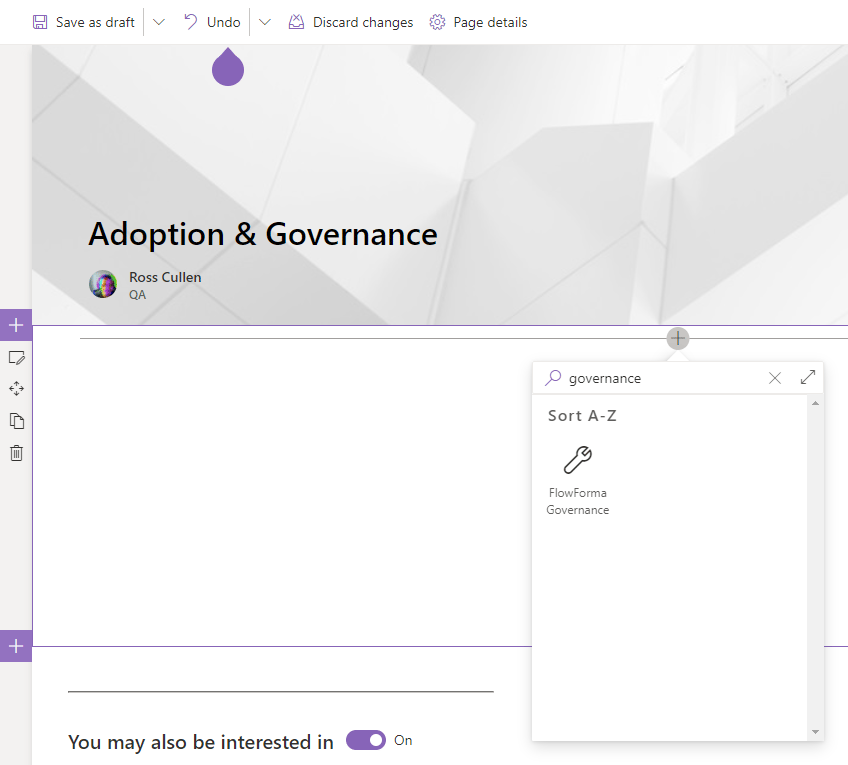848x765 pixels.
Task: Click the purple droplet marker below the toolbar
Action: click(228, 67)
